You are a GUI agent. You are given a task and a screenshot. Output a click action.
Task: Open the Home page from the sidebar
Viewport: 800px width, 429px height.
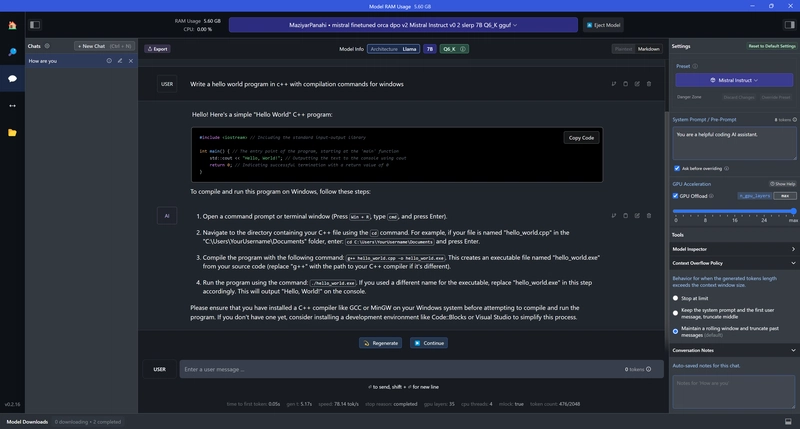click(12, 25)
